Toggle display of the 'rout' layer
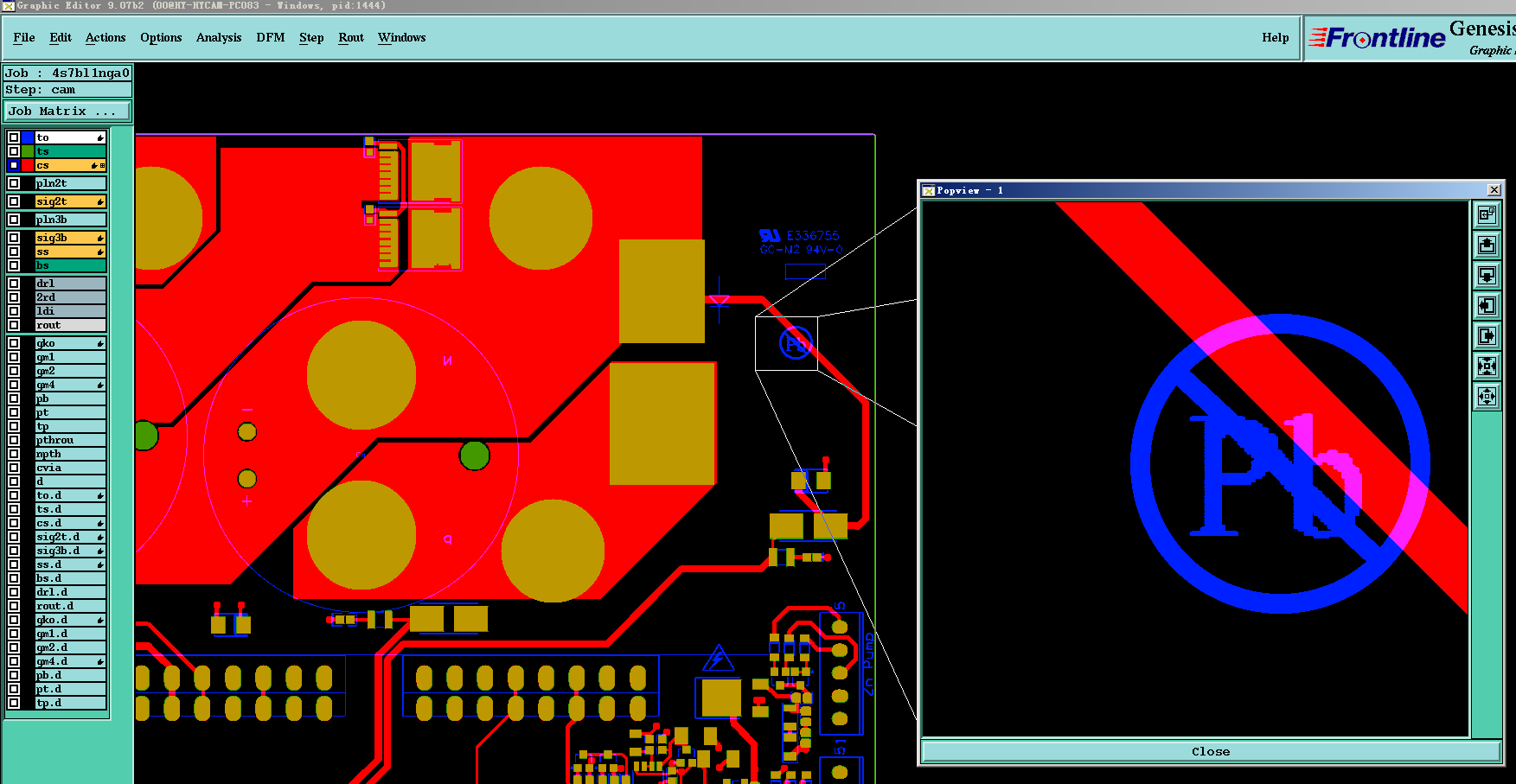This screenshot has width=1516, height=784. point(14,325)
